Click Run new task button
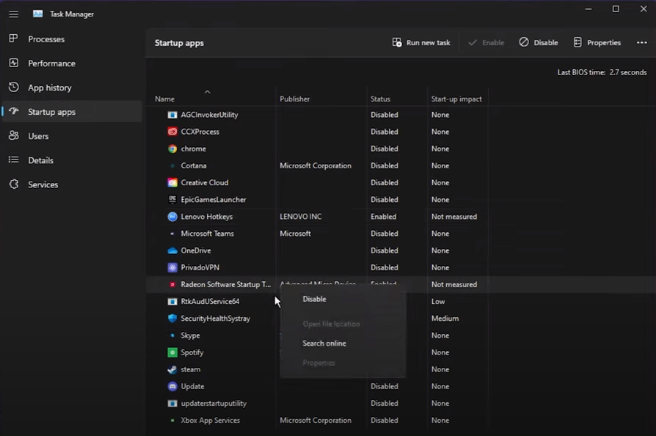Image resolution: width=656 pixels, height=436 pixels. click(x=421, y=43)
